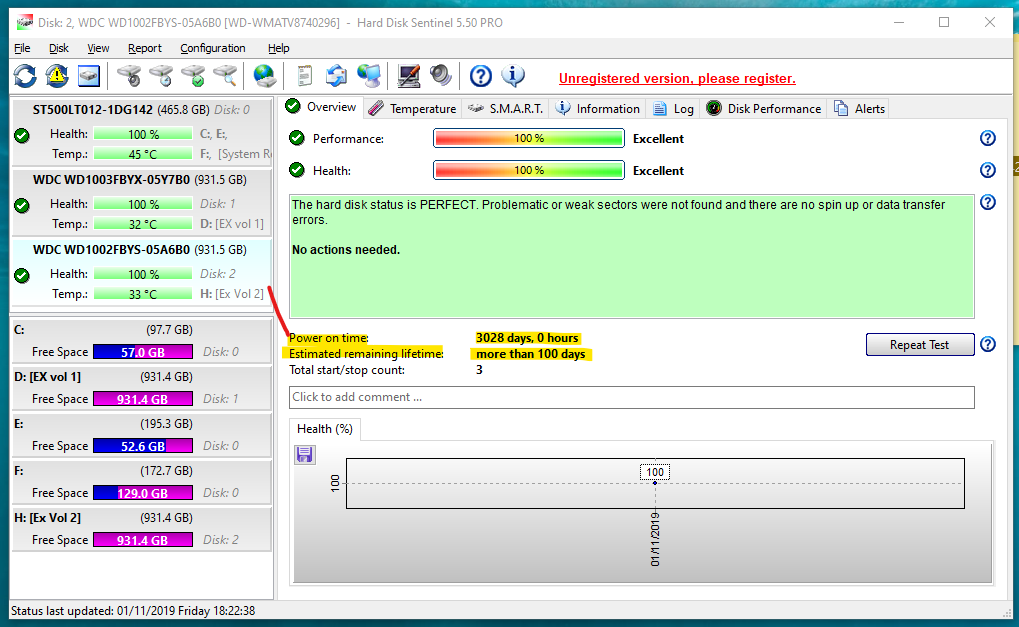Click the notepad report toolbar icon
This screenshot has width=1019, height=627.
(x=304, y=76)
